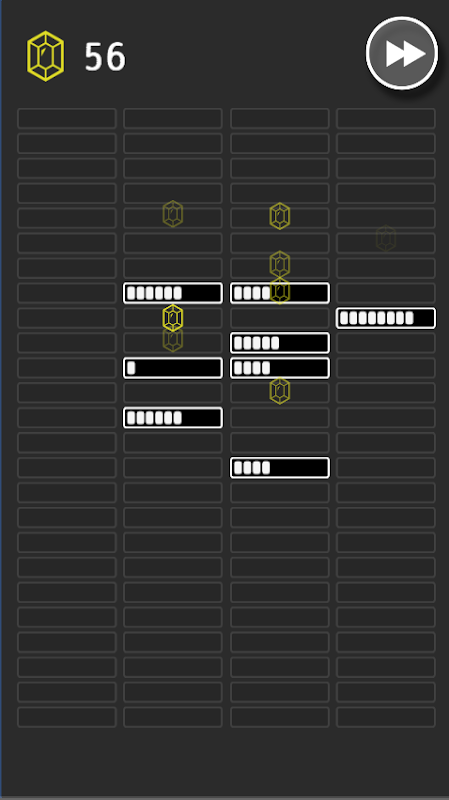Click the second column's single-segment progress bar
This screenshot has width=449, height=800.
[173, 368]
